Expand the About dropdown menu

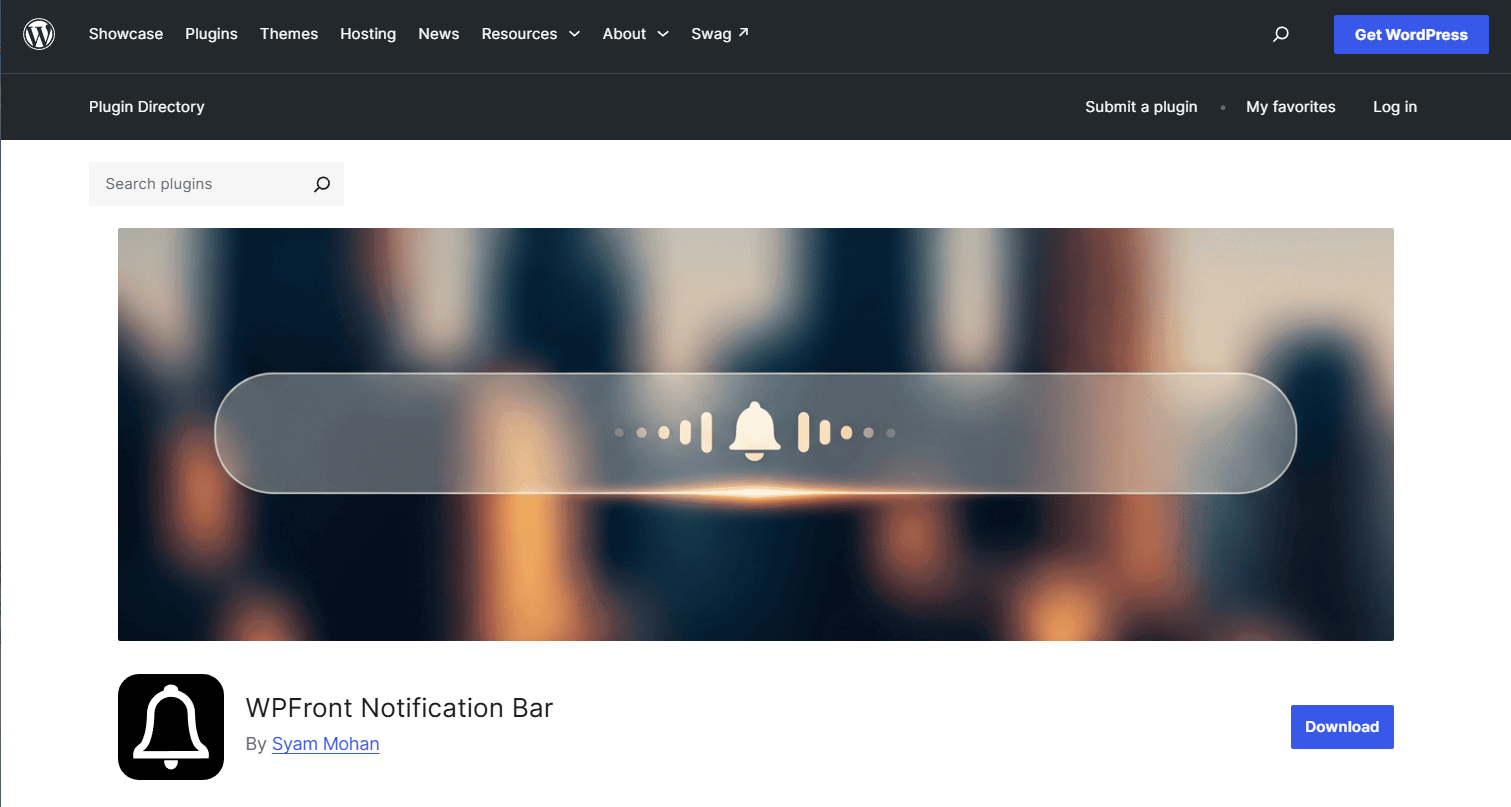636,34
